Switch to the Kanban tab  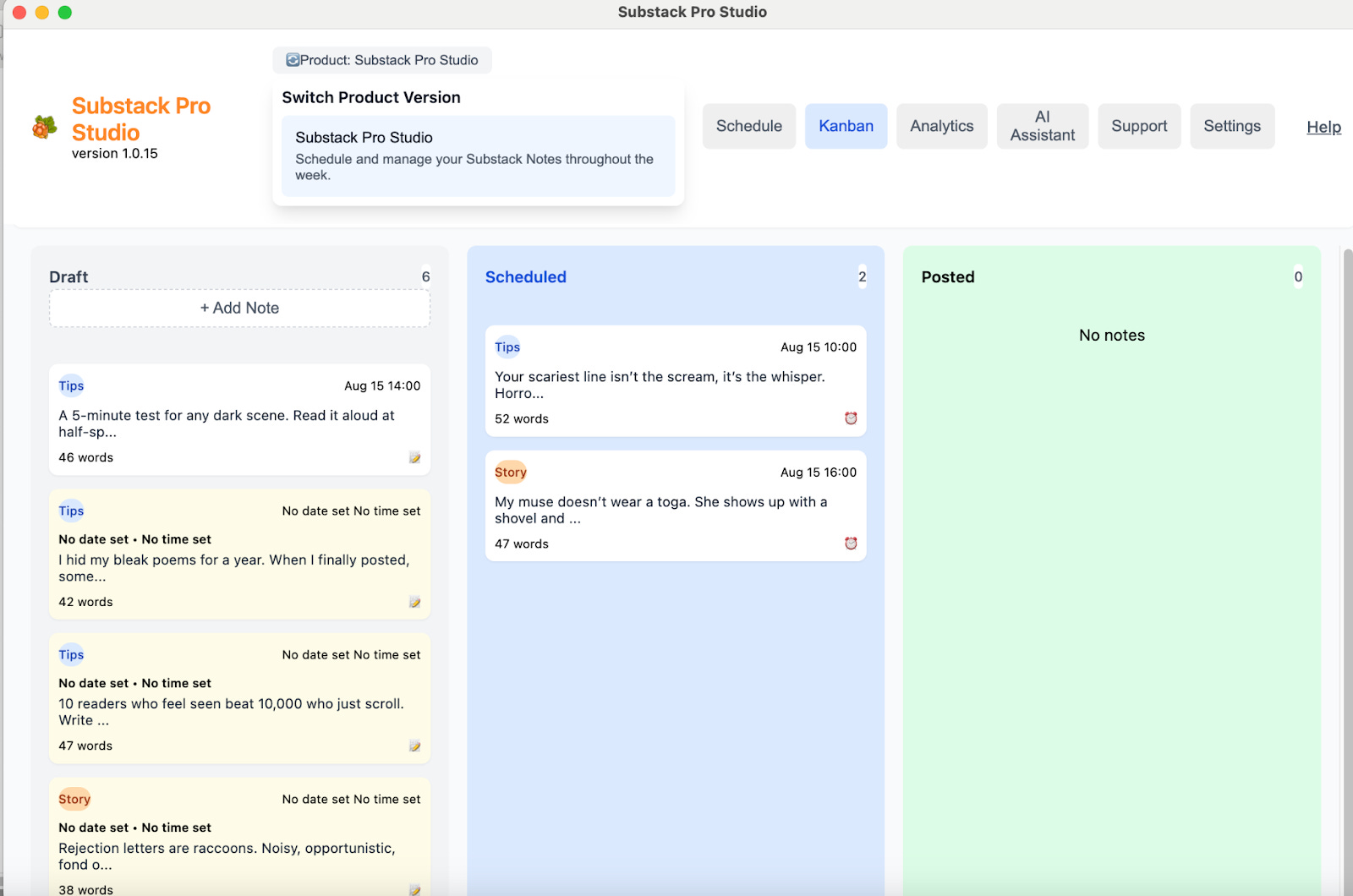(846, 126)
